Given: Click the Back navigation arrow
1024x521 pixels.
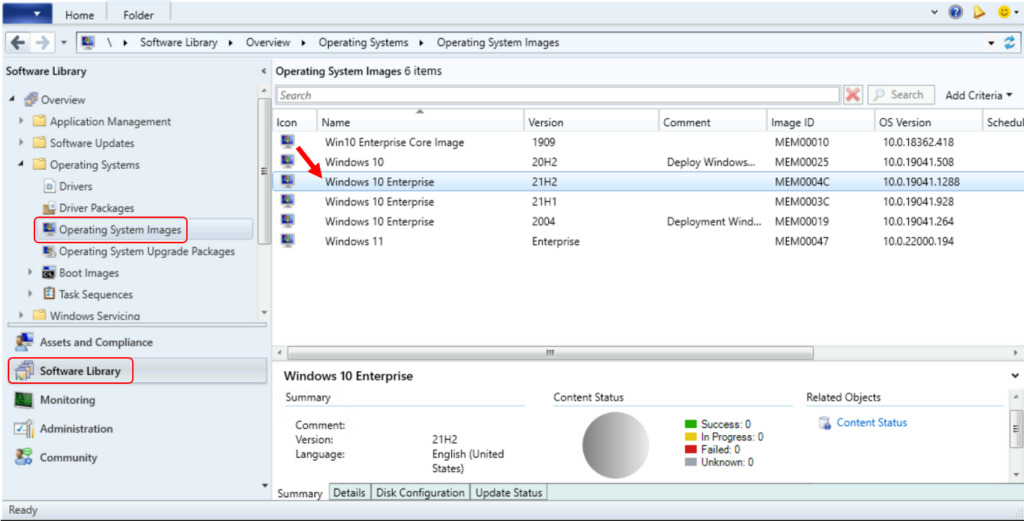Looking at the screenshot, I should (18, 42).
